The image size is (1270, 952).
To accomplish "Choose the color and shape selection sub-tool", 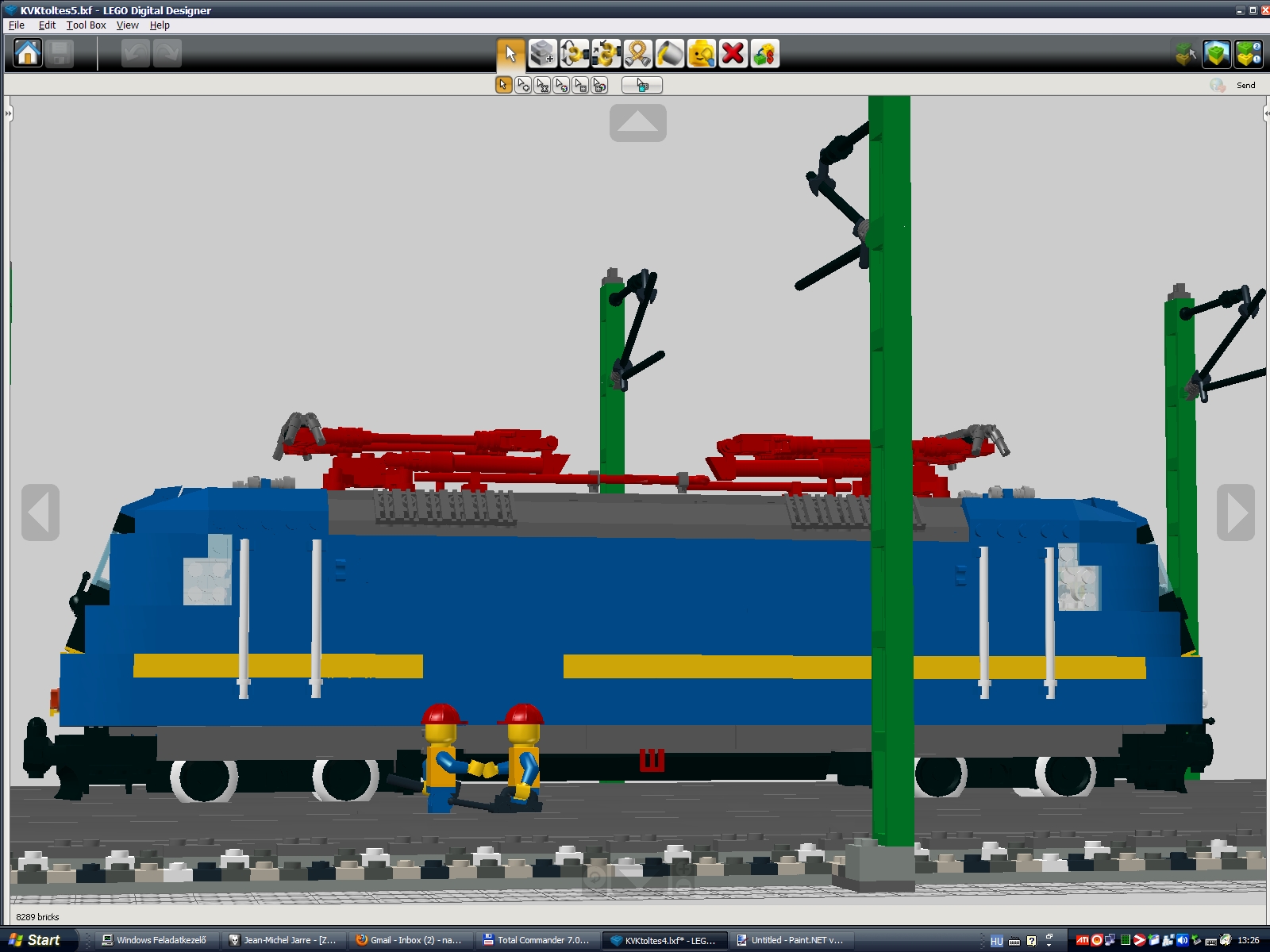I will point(599,85).
